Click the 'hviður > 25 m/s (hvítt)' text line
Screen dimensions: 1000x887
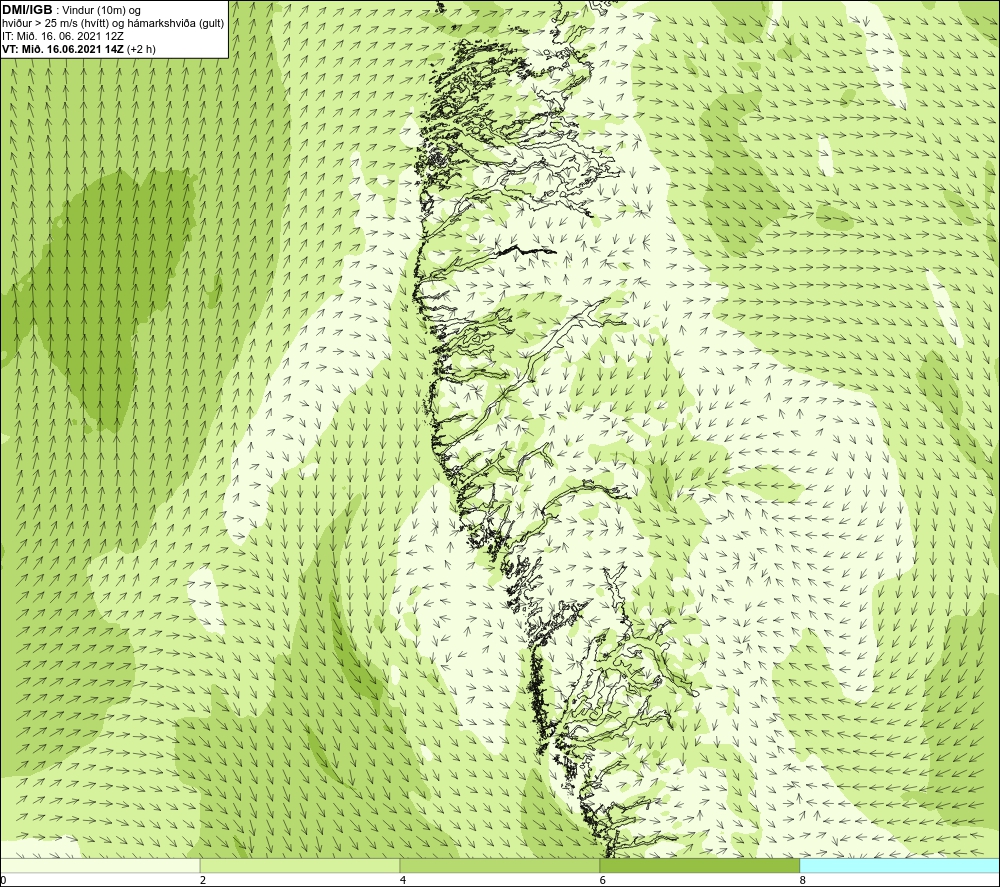tap(113, 23)
